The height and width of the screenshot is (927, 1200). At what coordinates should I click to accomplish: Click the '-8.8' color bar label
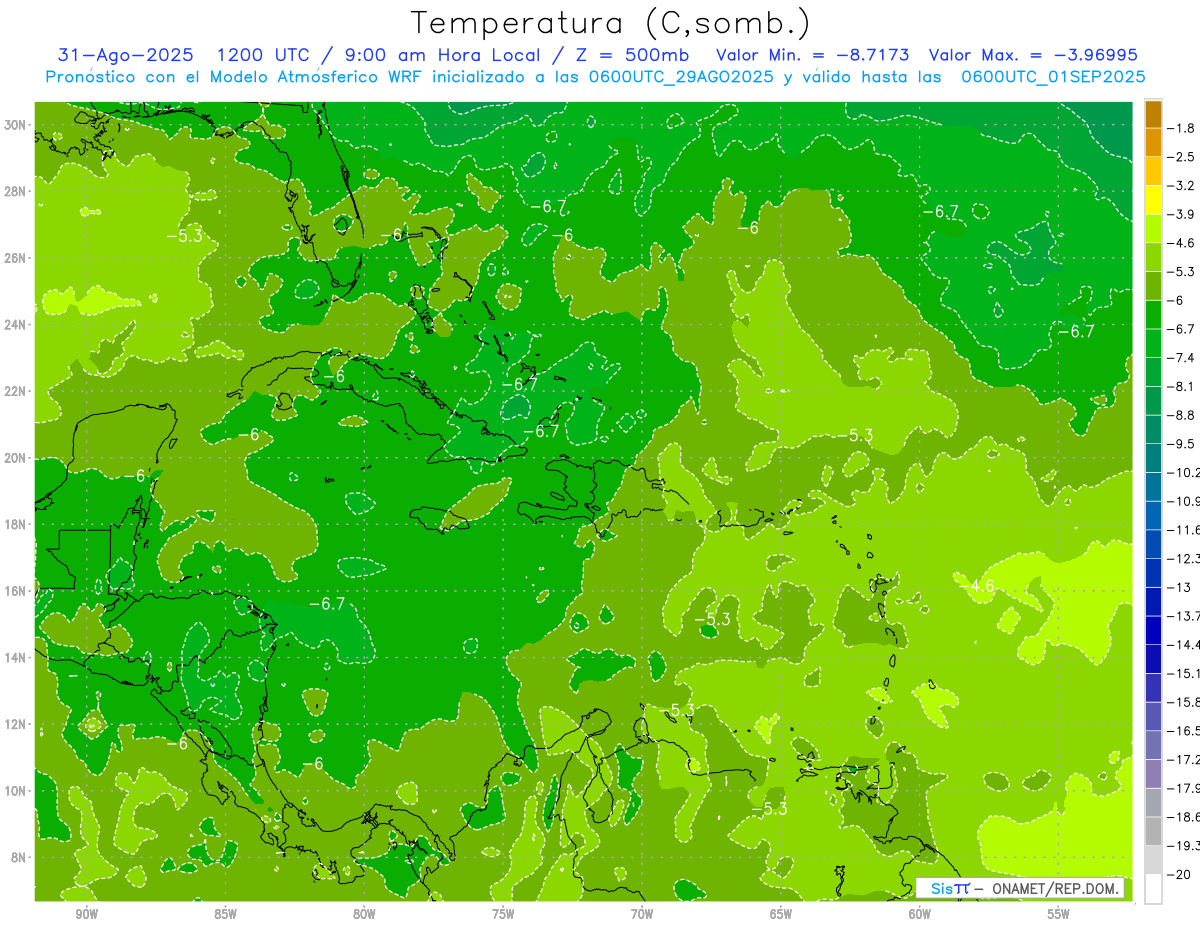click(x=1182, y=415)
